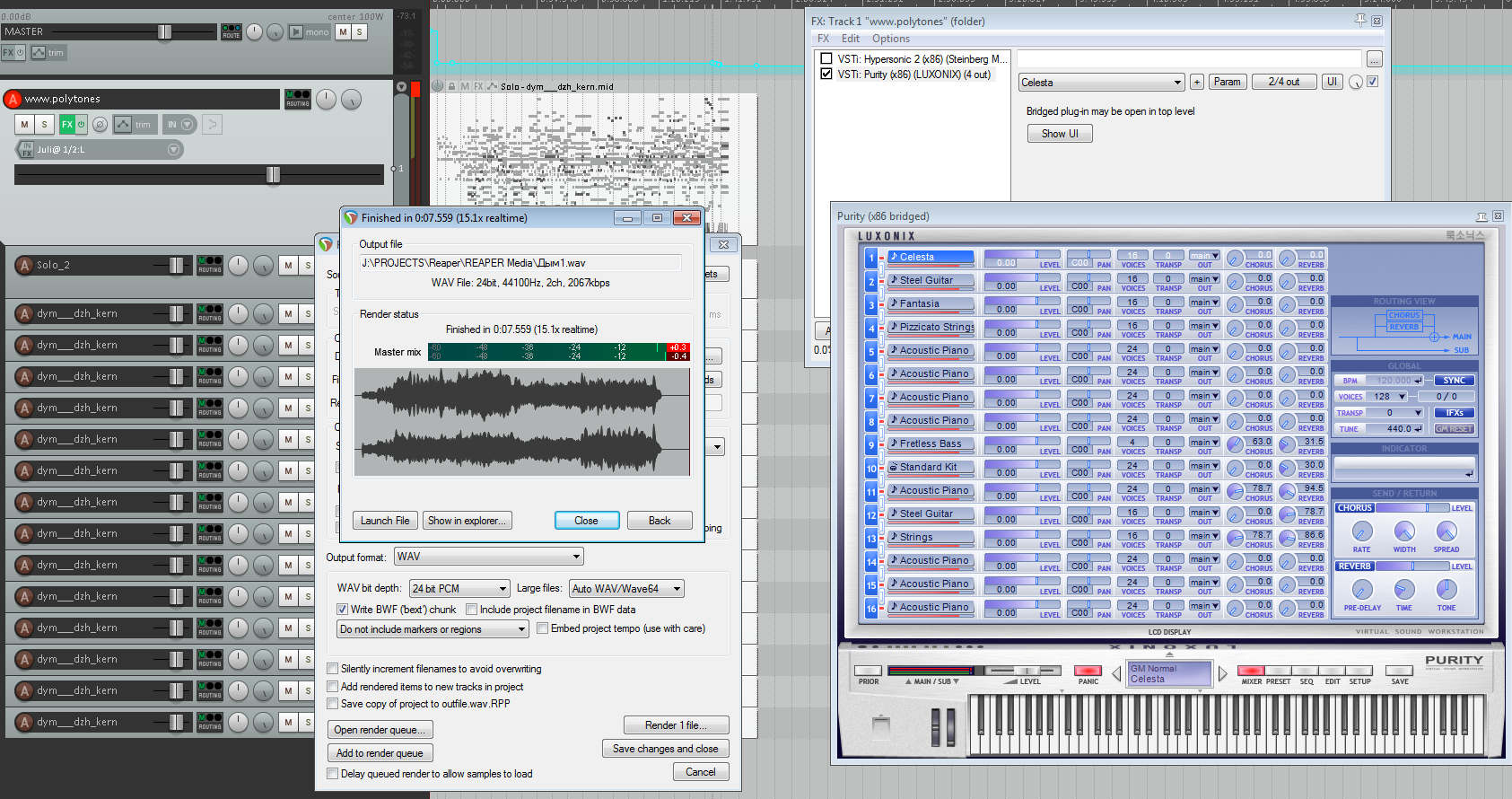Viewport: 1512px width, 799px height.
Task: Click Show in explorer button
Action: [x=467, y=521]
